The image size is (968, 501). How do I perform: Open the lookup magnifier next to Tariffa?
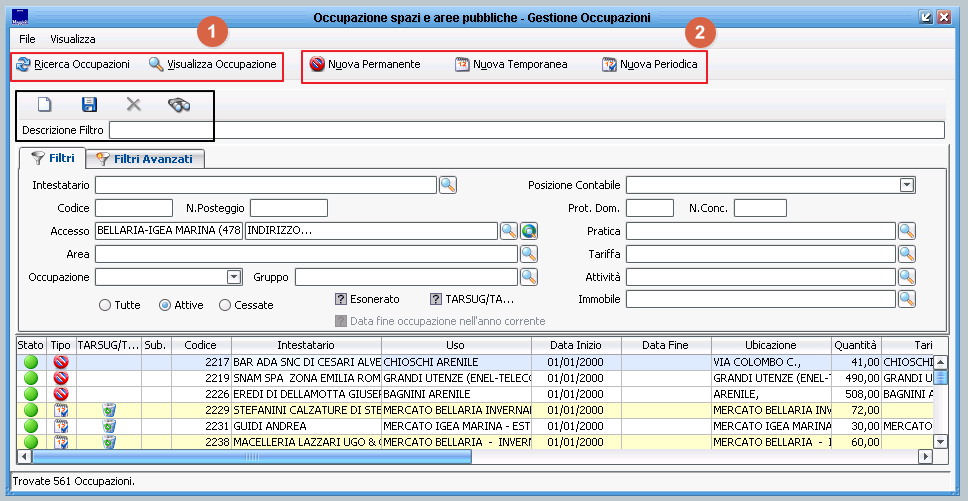(907, 254)
